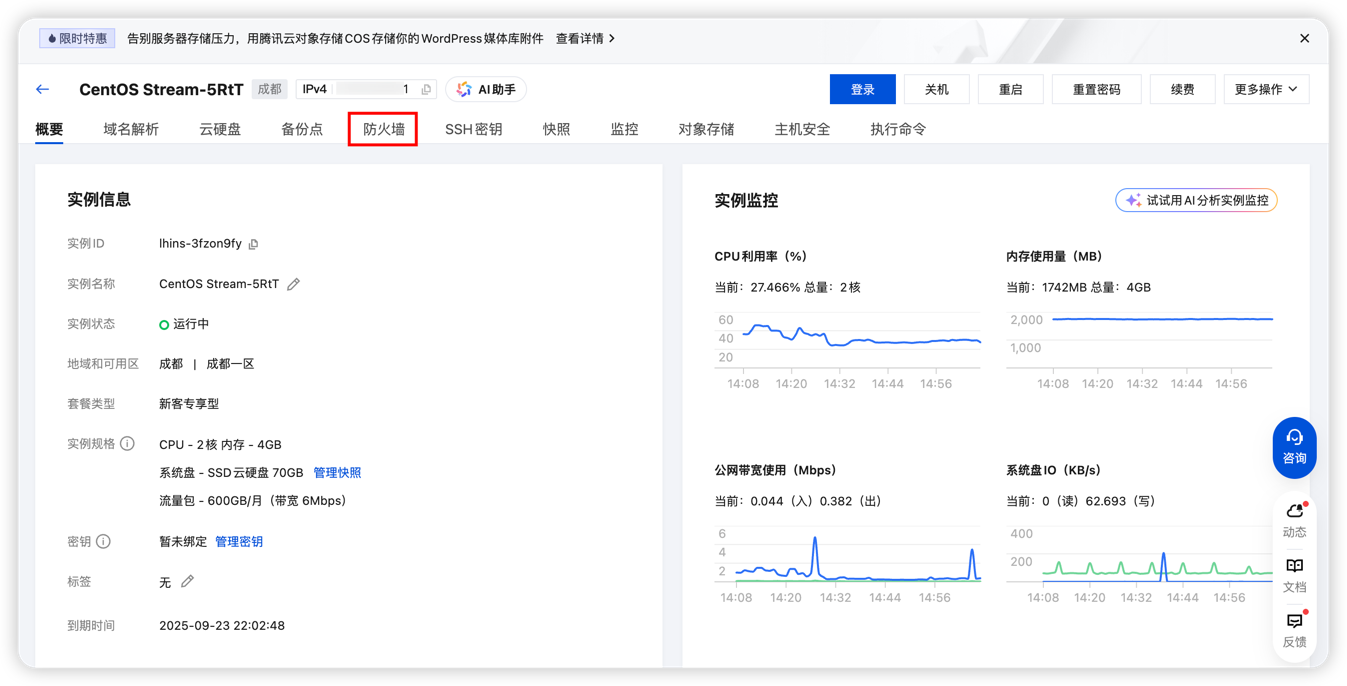
Task: Open the 监控 monitoring tab
Action: click(624, 128)
